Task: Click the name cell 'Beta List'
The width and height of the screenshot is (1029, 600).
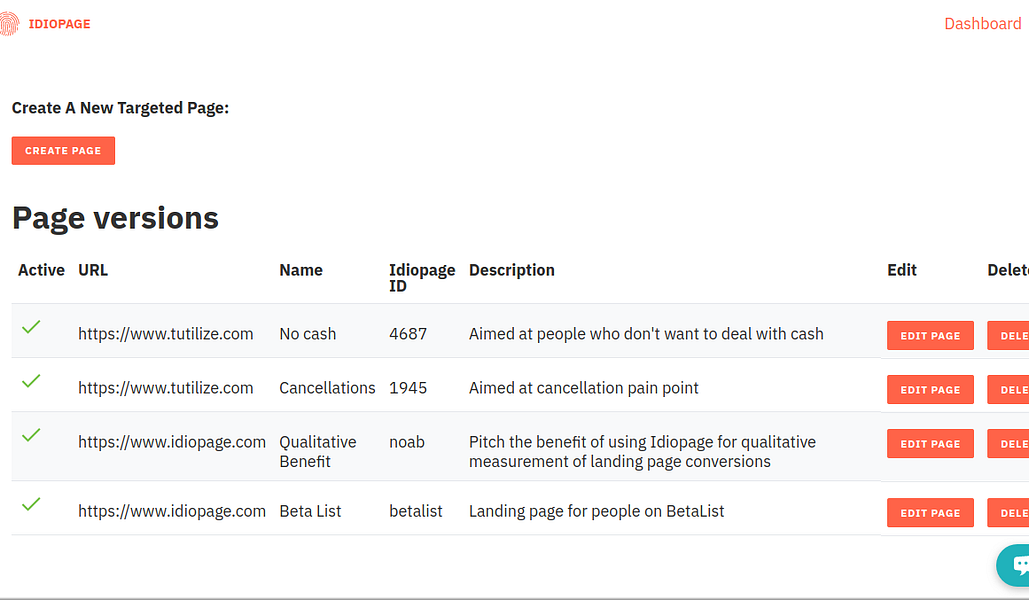Action: click(310, 511)
